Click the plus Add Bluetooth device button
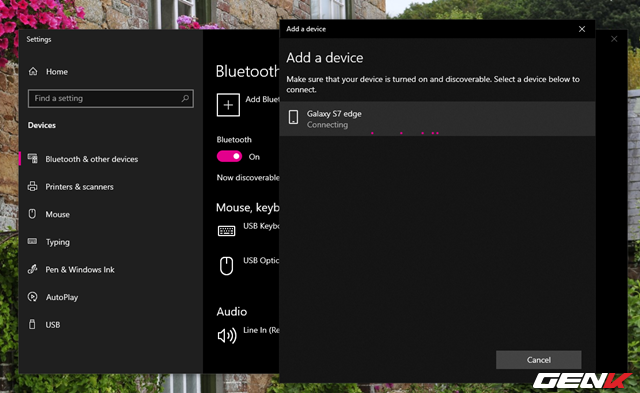This screenshot has width=640, height=393. coord(228,105)
